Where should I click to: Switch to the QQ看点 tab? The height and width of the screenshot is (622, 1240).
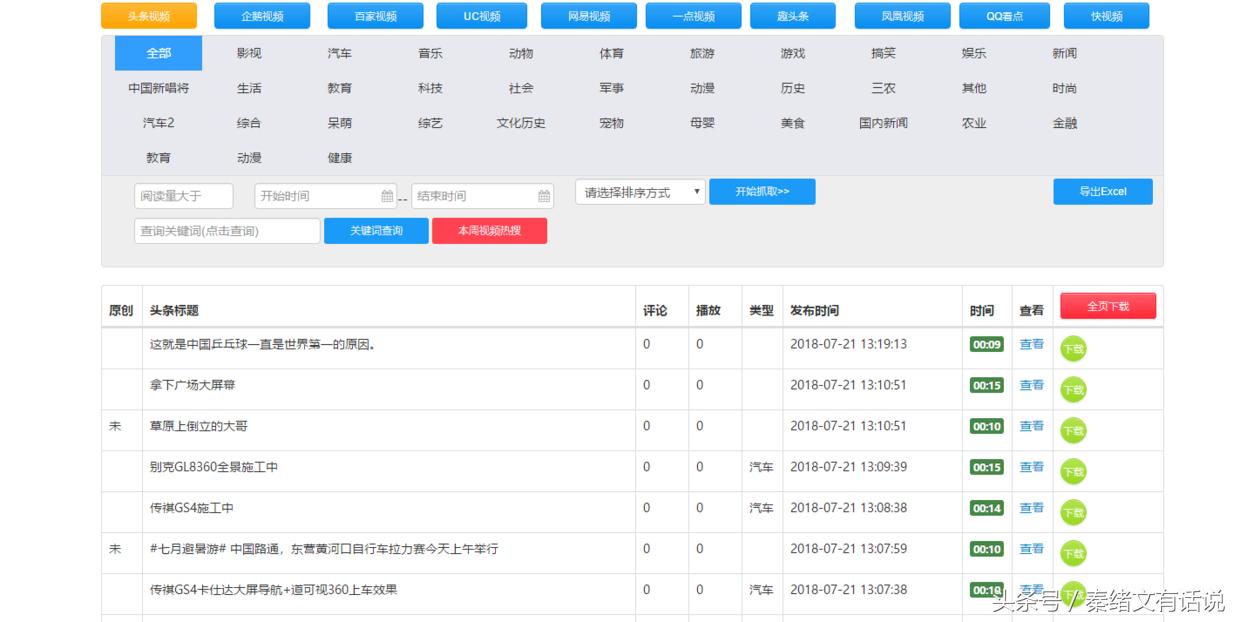pos(1004,15)
